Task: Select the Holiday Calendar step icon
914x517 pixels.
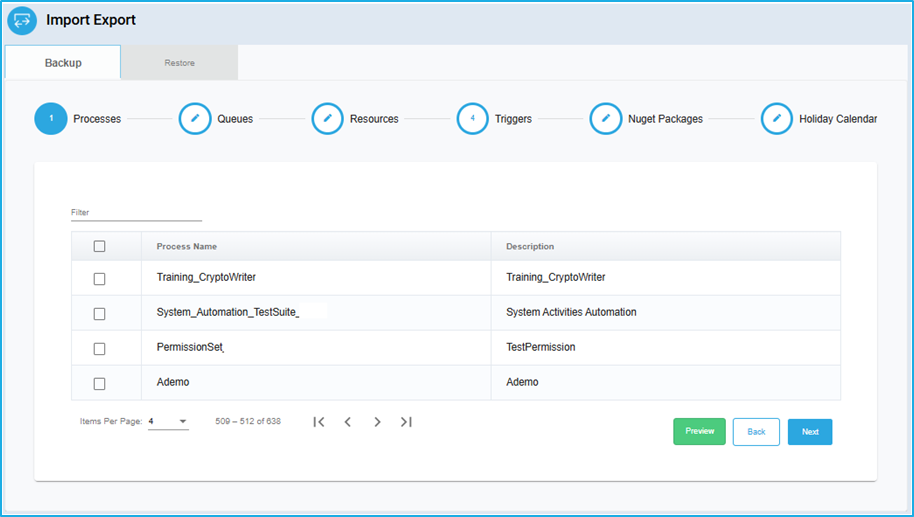Action: click(x=776, y=118)
